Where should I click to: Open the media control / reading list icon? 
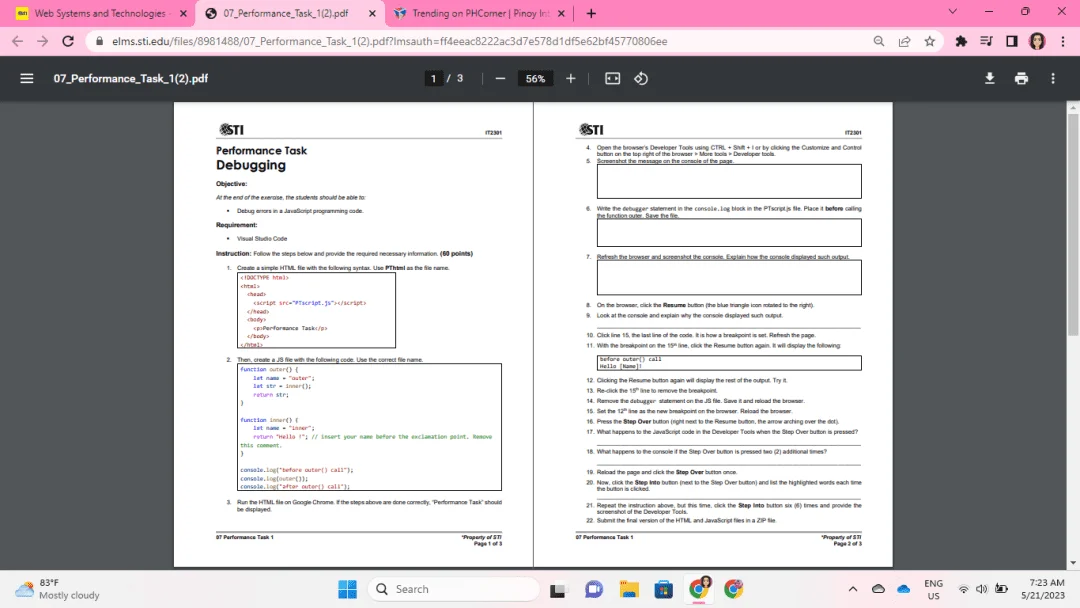986,41
